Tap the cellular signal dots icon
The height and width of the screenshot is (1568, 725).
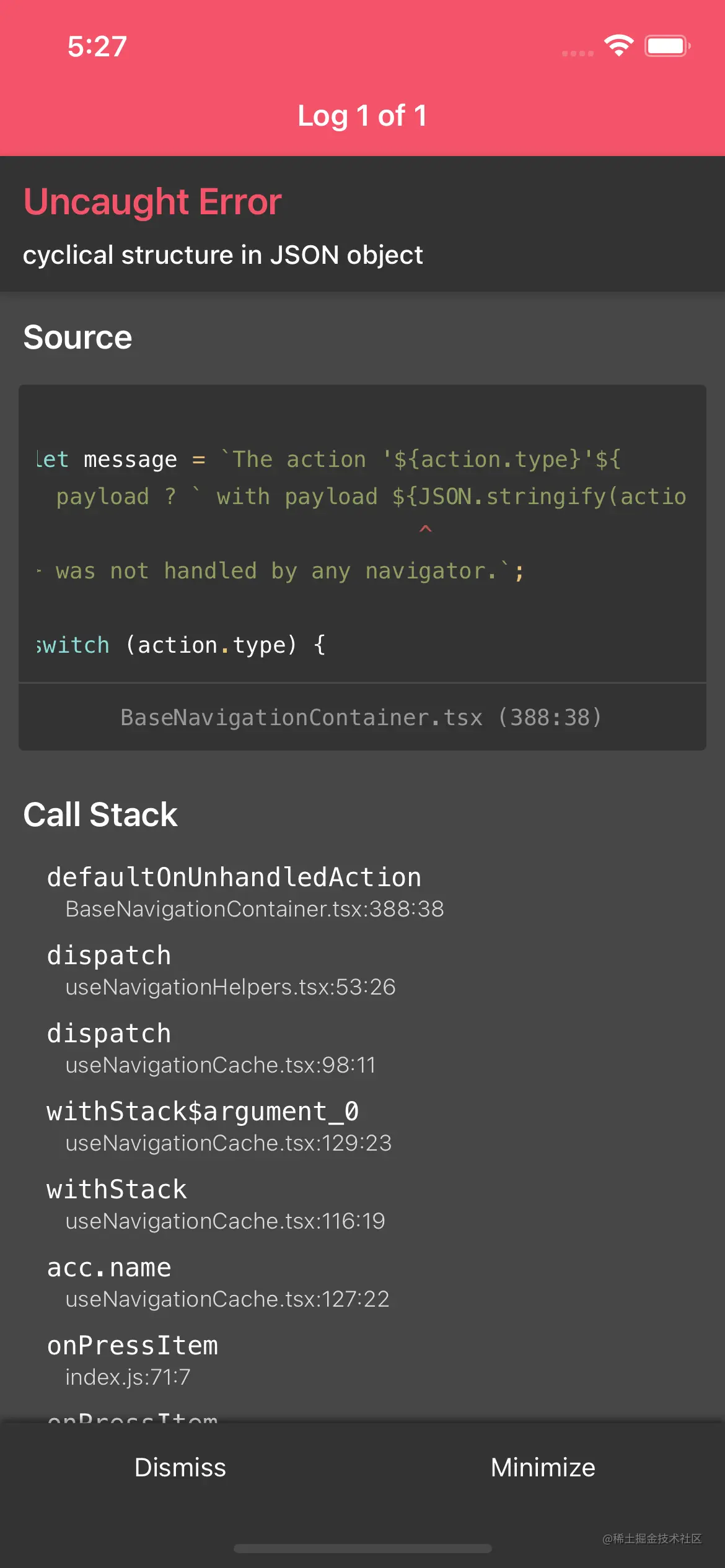pos(578,54)
